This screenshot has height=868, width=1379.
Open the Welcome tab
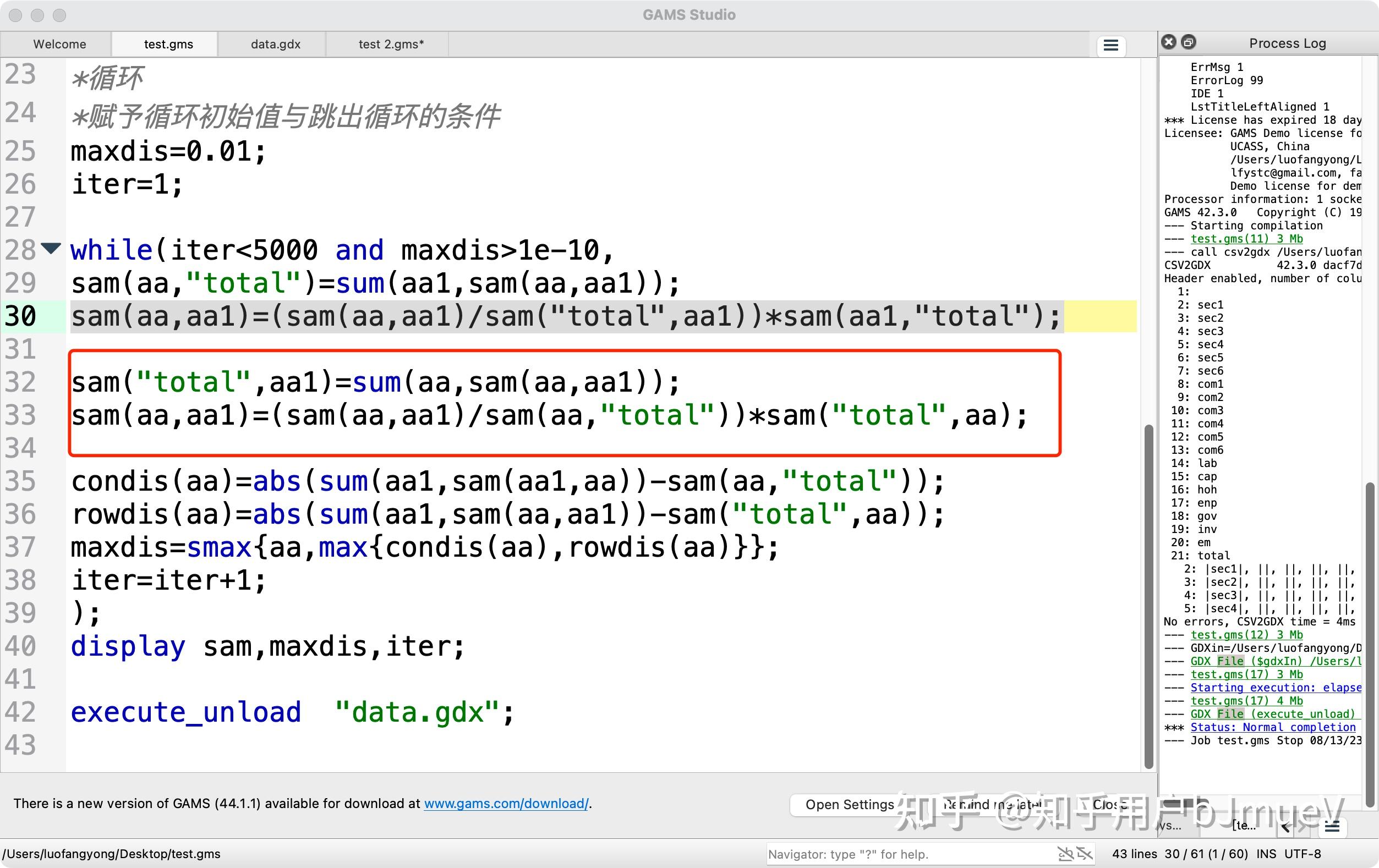[59, 44]
